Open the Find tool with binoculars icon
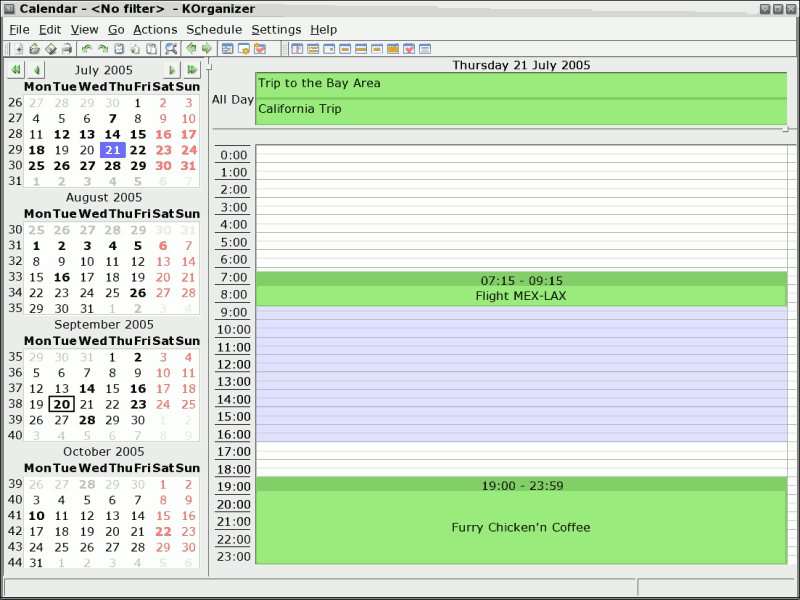This screenshot has width=800, height=600. (x=171, y=48)
